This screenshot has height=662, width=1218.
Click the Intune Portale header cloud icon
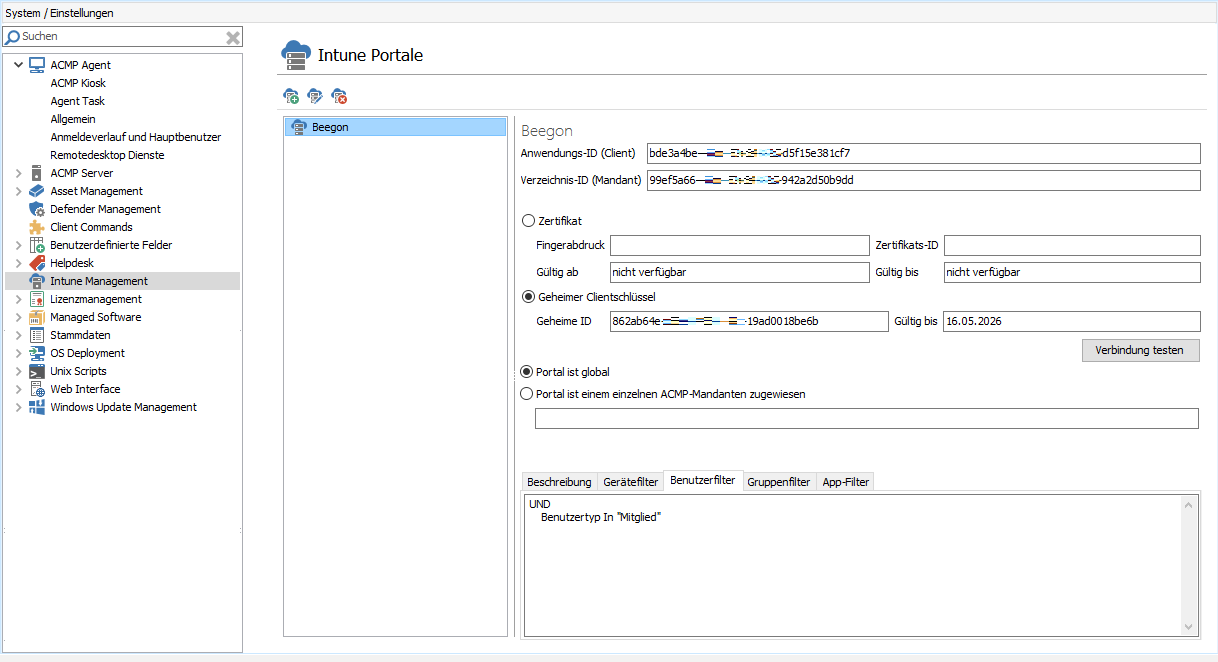(x=296, y=56)
